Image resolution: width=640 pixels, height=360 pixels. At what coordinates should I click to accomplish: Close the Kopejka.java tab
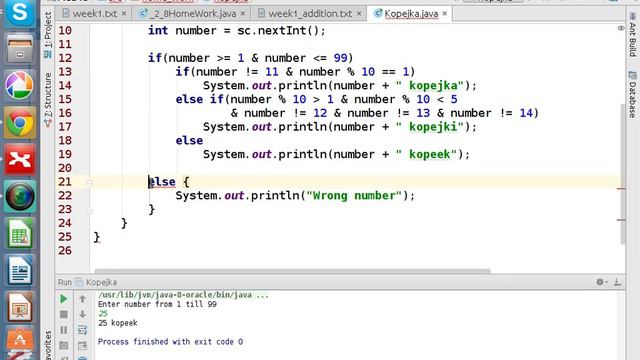[x=445, y=13]
